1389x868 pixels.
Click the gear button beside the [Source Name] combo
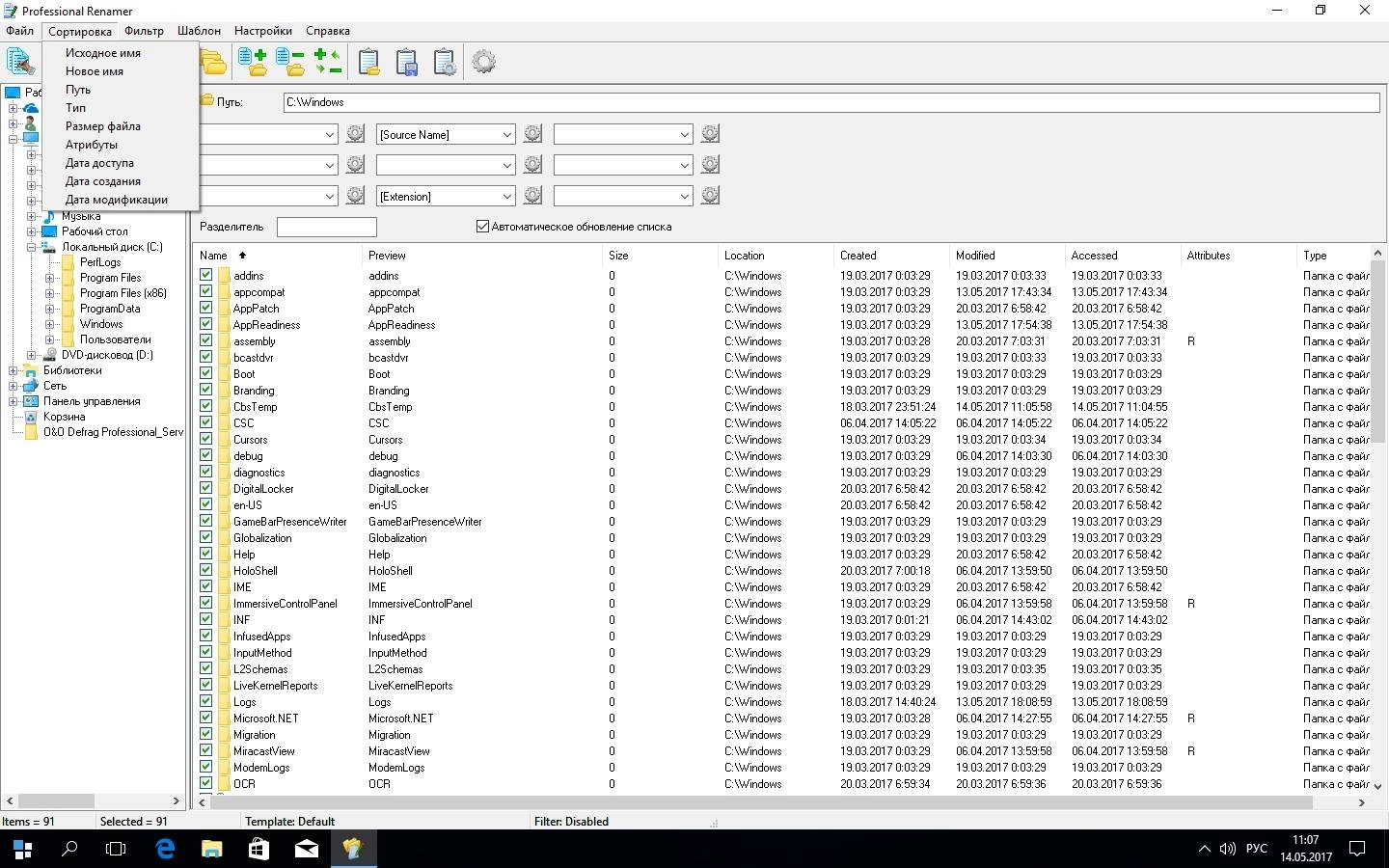(x=532, y=134)
